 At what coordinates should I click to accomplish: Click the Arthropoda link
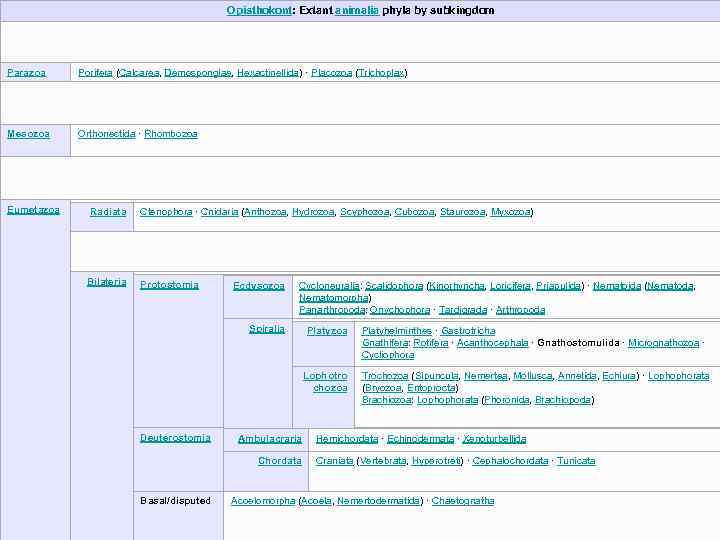tap(520, 310)
